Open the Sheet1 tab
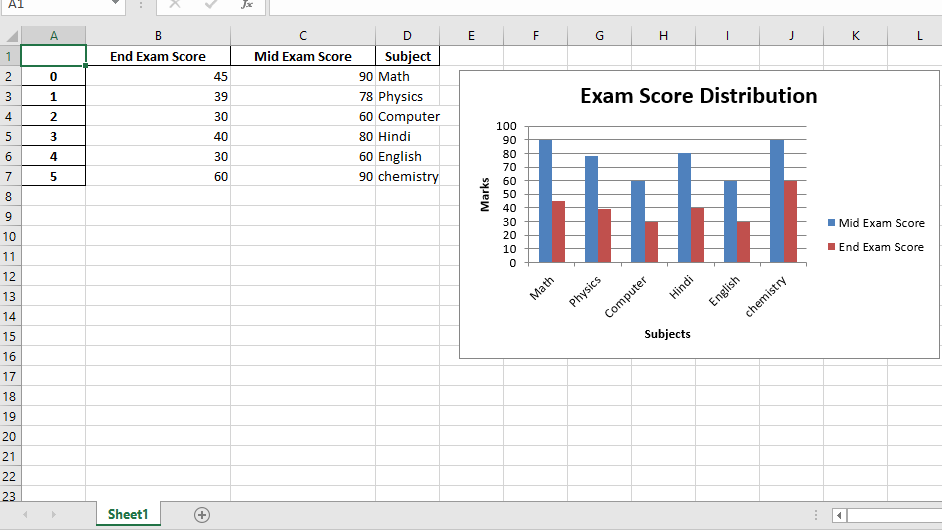This screenshot has width=942, height=530. point(128,514)
